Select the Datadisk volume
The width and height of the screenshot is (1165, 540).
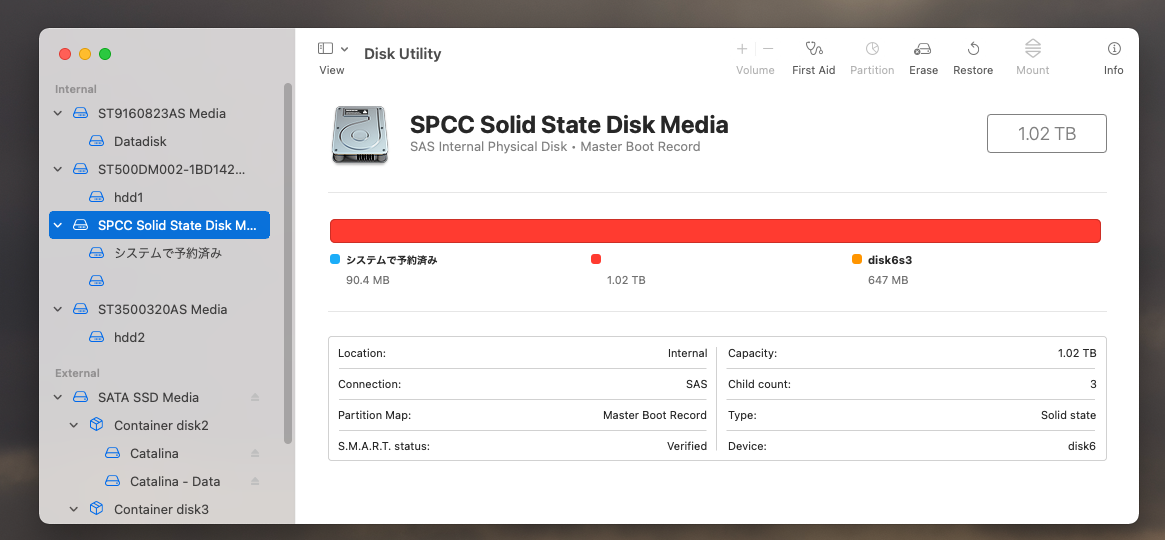click(140, 142)
